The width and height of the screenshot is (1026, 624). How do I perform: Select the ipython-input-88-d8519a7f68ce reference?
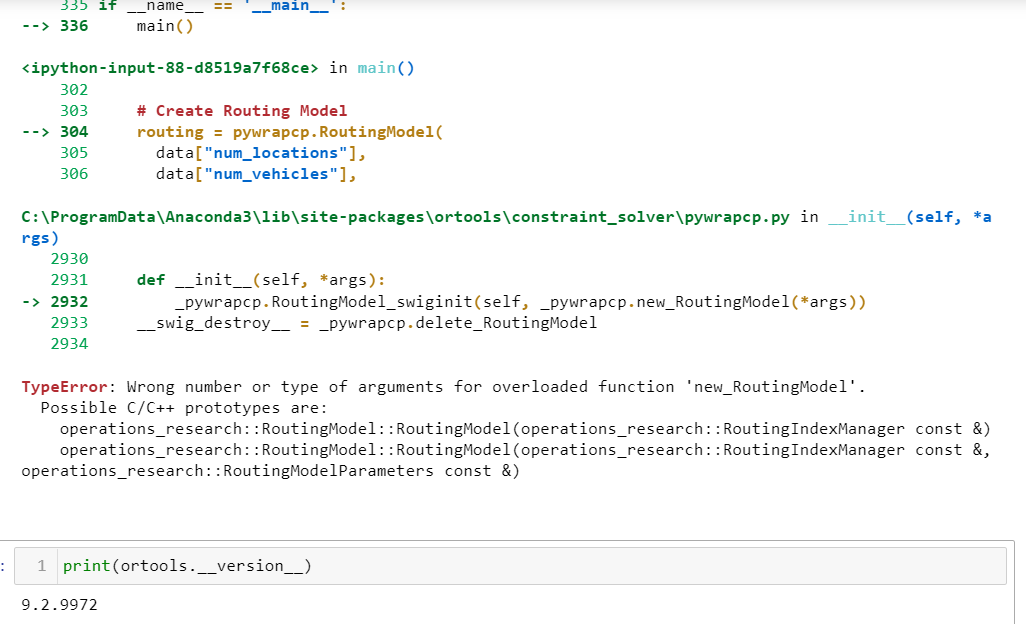170,68
